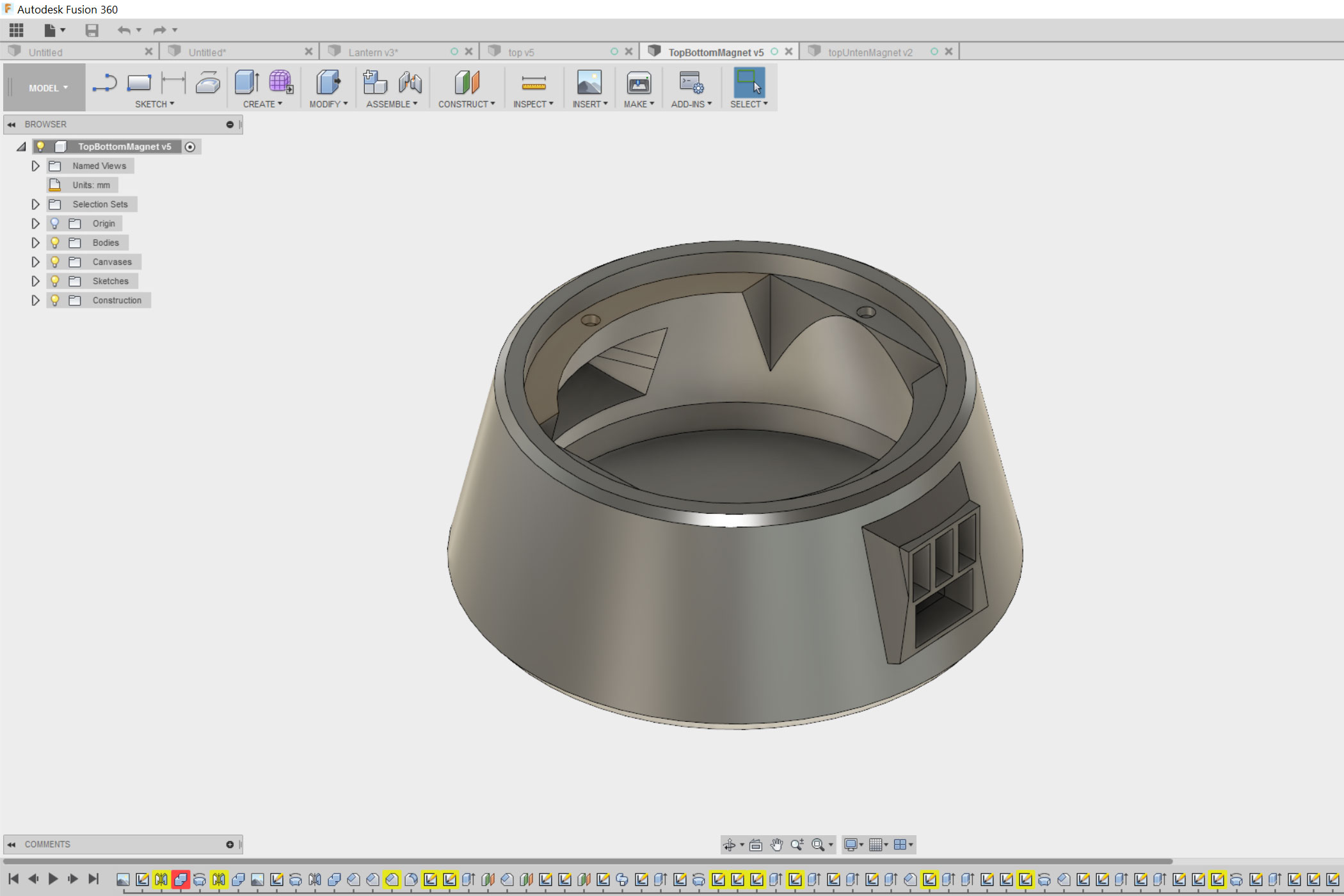Hide the Sketches folder lightbulb
Viewport: 1344px width, 896px height.
pyautogui.click(x=55, y=281)
